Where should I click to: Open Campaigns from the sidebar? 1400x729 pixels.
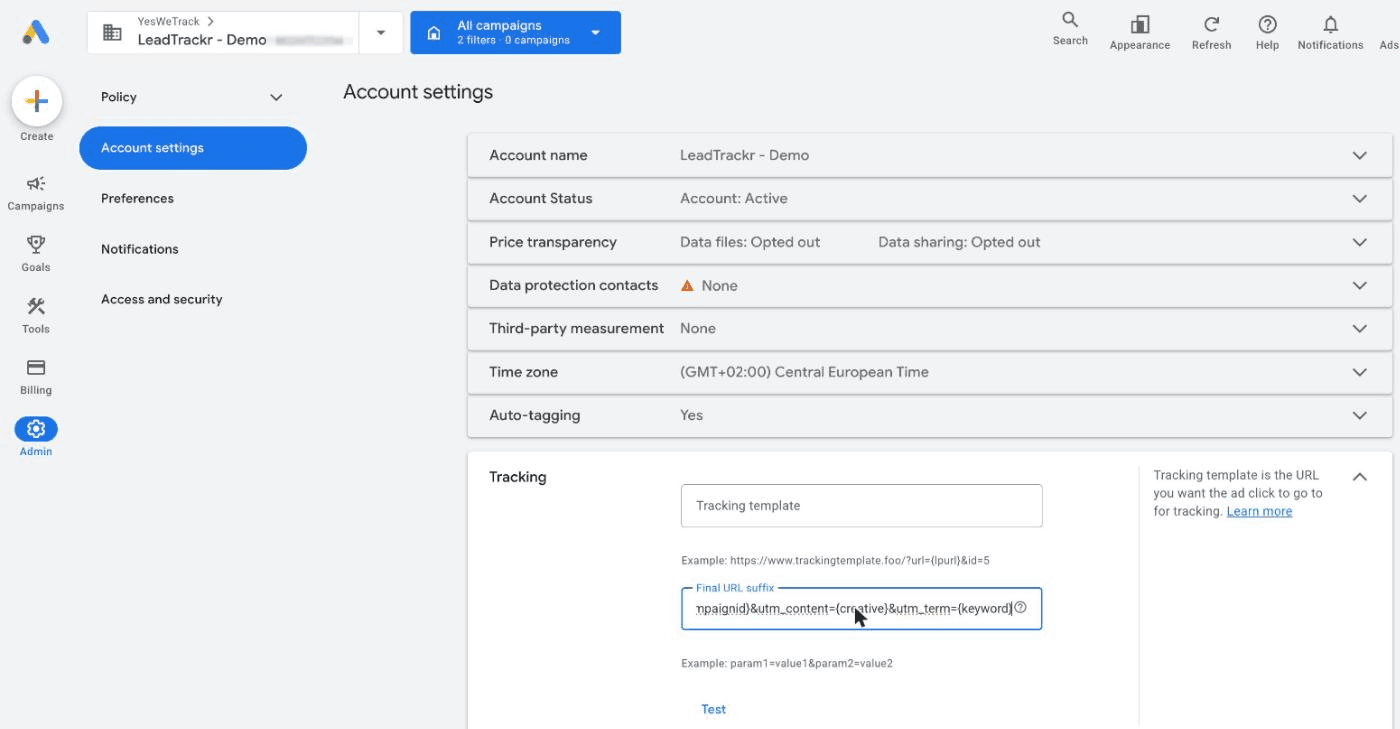click(36, 192)
